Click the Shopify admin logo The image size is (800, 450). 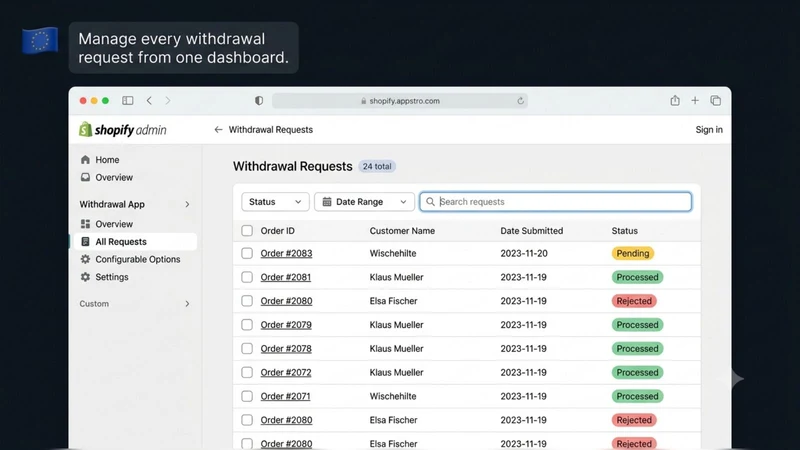point(122,130)
